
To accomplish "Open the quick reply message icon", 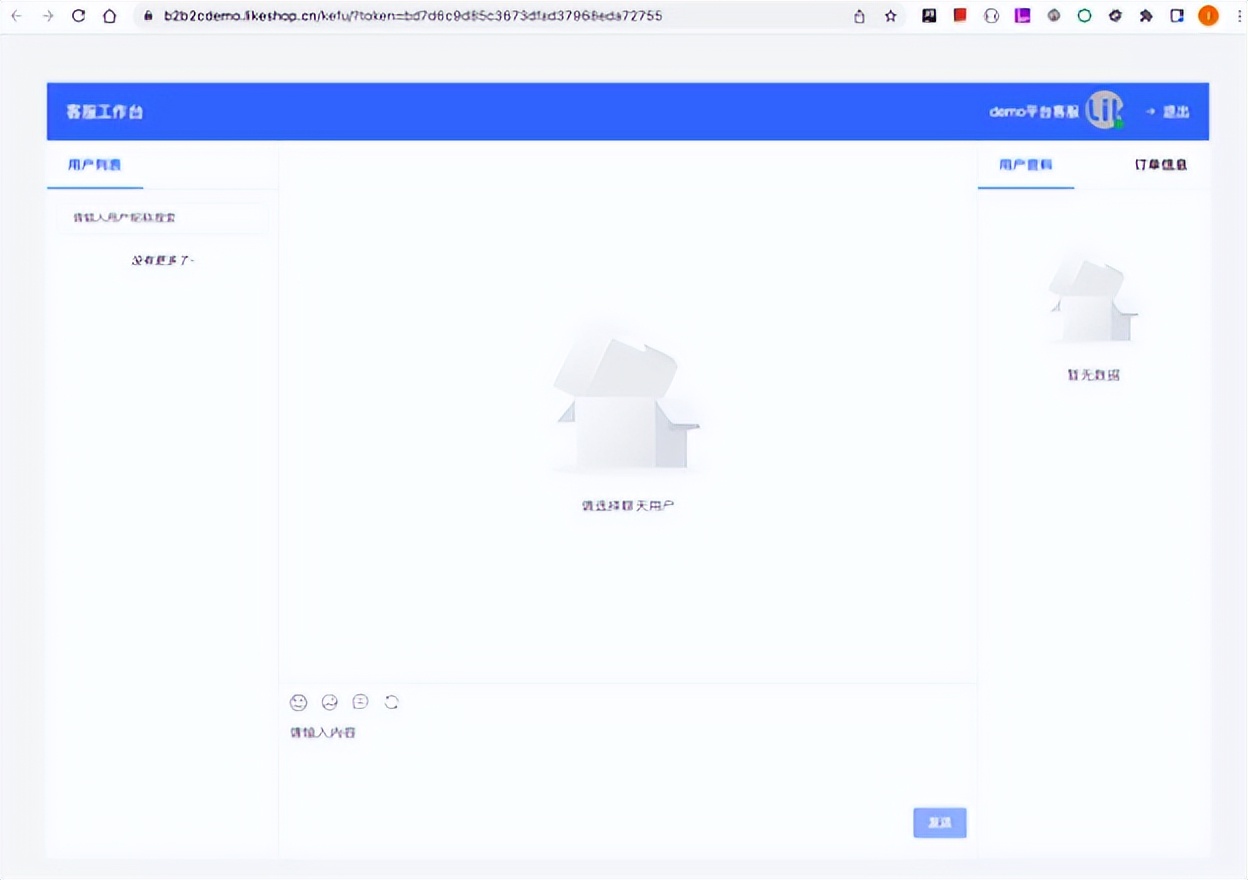I will pos(361,702).
